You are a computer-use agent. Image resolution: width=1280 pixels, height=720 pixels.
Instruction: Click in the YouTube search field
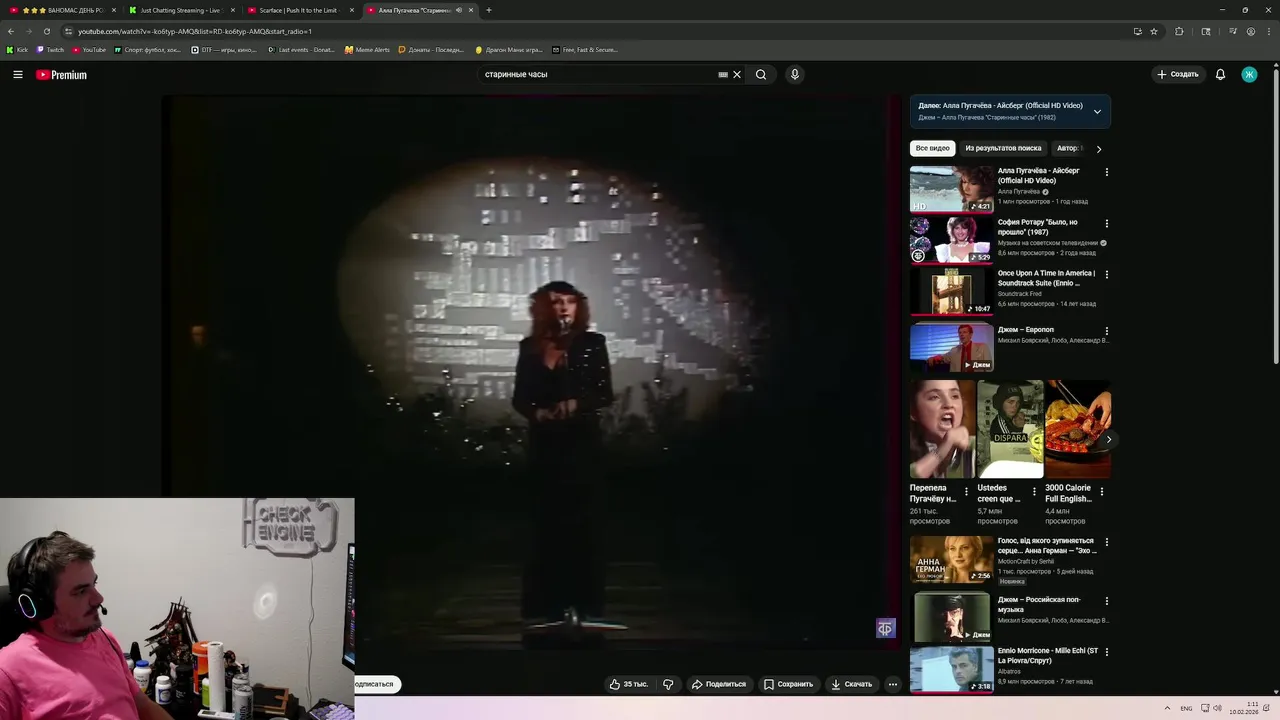598,74
